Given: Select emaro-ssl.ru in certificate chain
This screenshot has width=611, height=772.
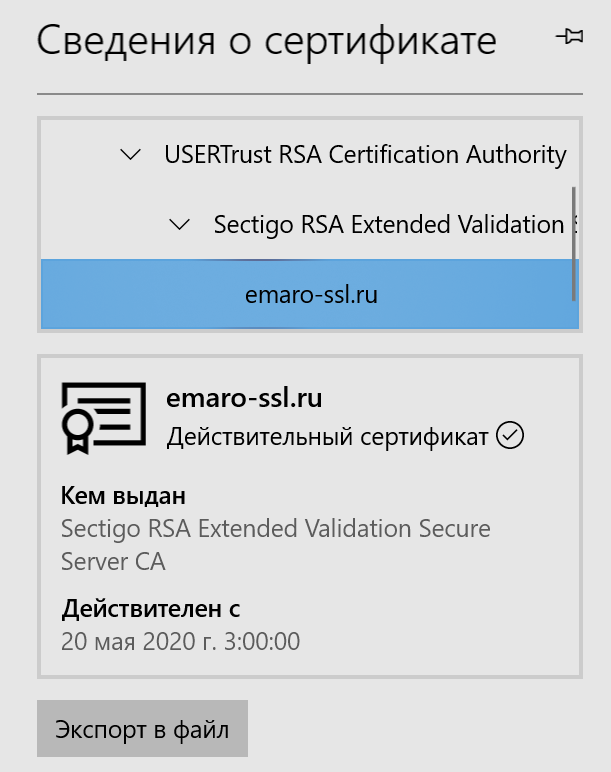Looking at the screenshot, I should (x=310, y=294).
